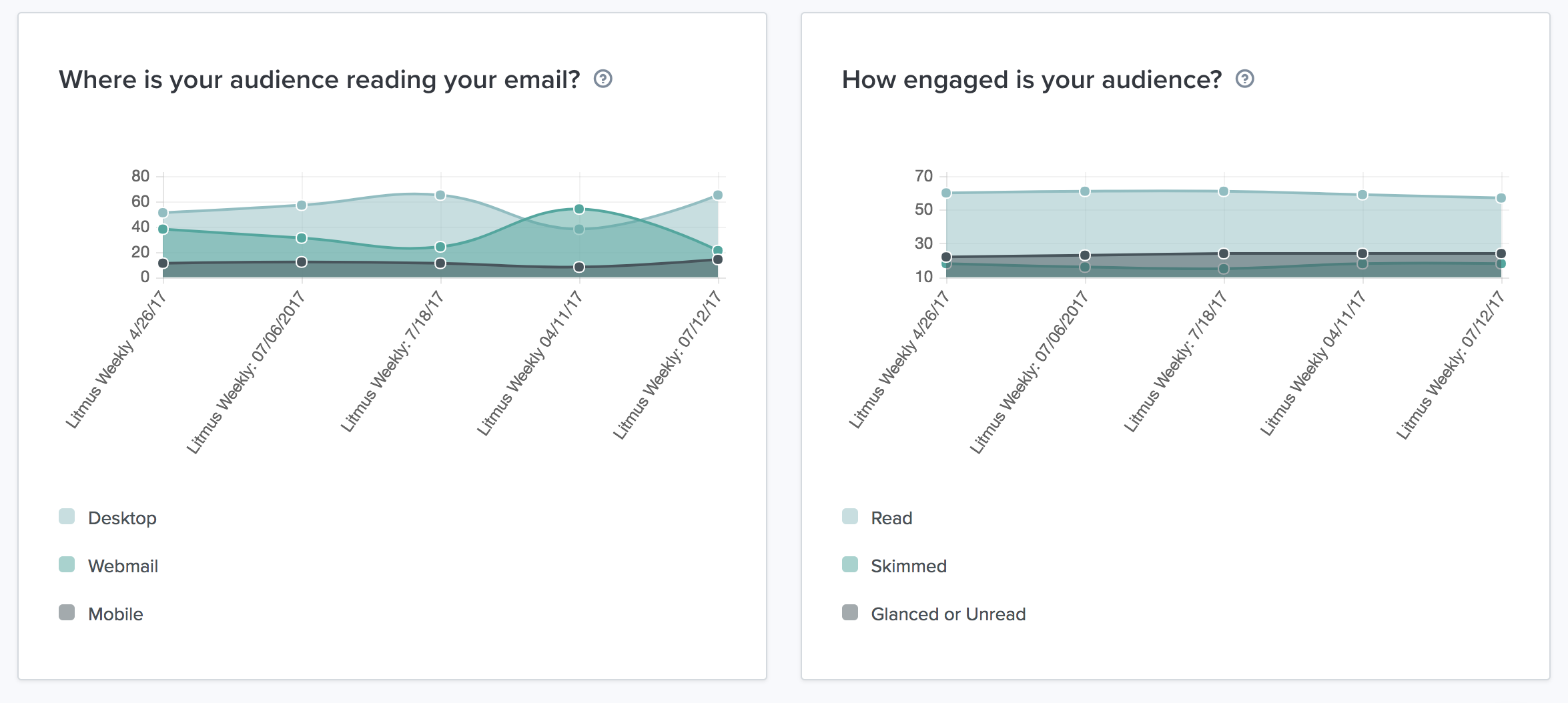Toggle Webmail series in legend
1568x703 pixels.
point(123,566)
